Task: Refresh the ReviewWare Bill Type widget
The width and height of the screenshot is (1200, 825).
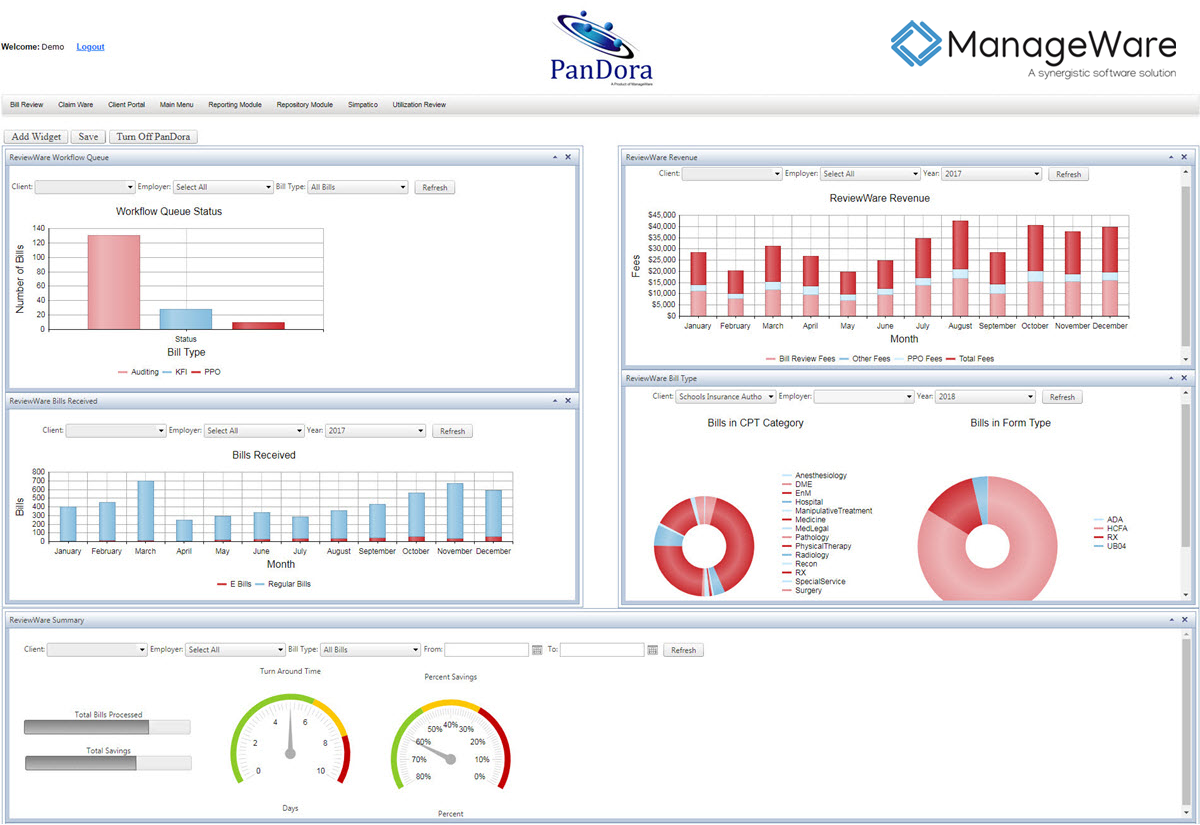Action: point(1062,397)
